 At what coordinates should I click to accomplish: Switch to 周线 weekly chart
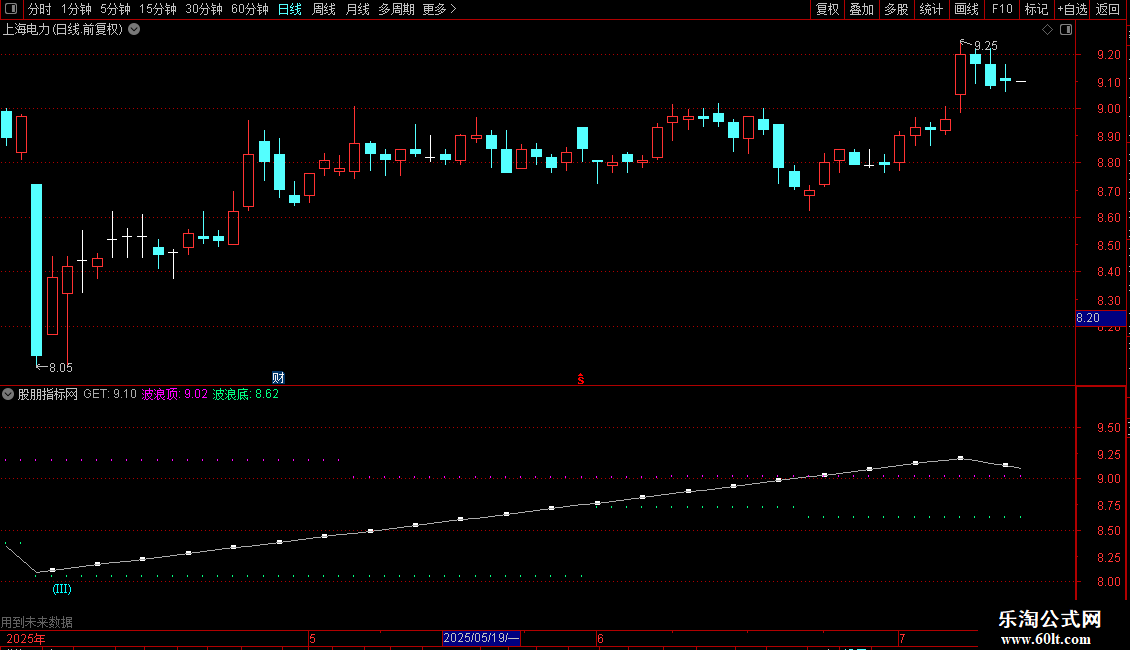[324, 9]
